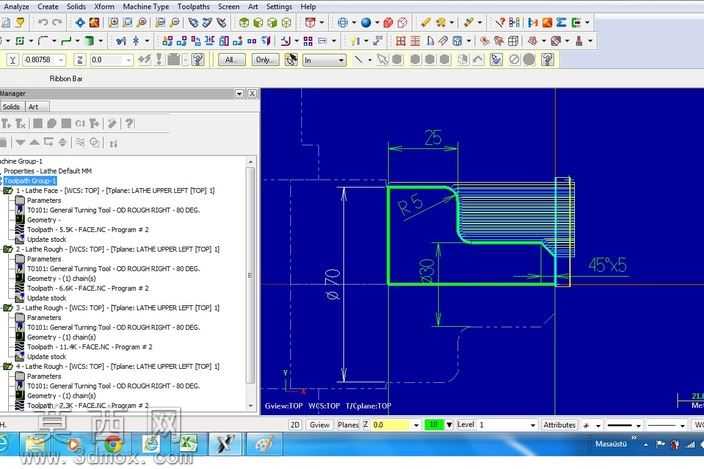
Task: Open the status bar Z depth dropdown
Action: coord(416,425)
